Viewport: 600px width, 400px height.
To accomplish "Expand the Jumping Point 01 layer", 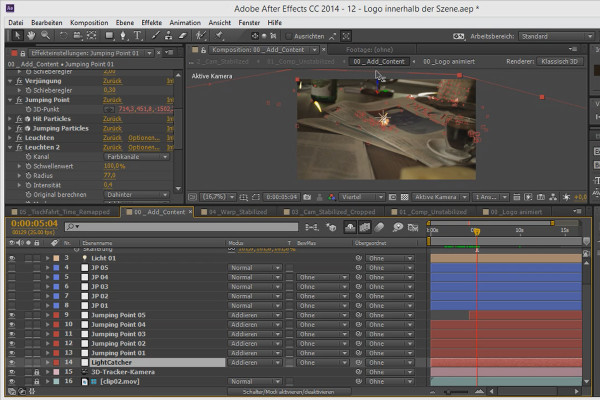I will click(47, 353).
